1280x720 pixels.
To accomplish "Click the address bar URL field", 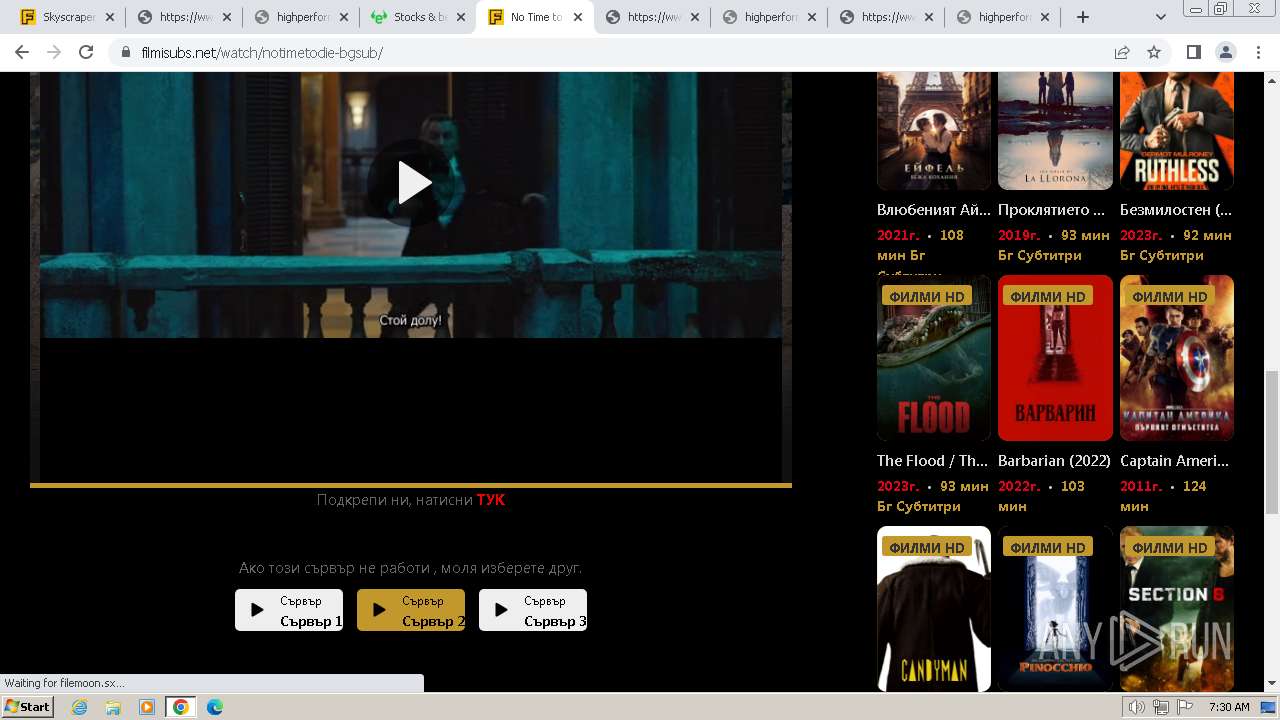I will (x=610, y=52).
